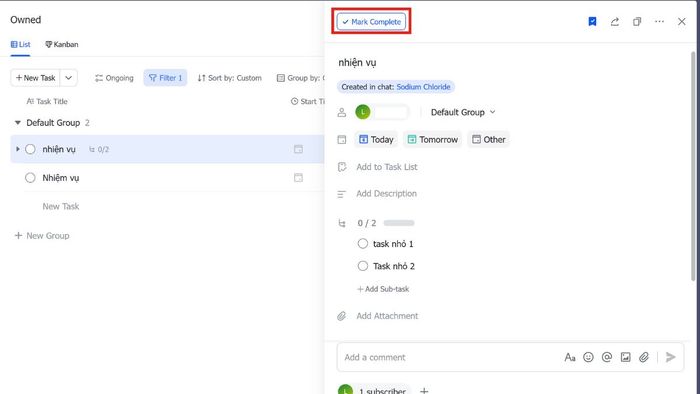The width and height of the screenshot is (700, 394).
Task: Open the Sodium Chloride chat link
Action: pyautogui.click(x=423, y=87)
